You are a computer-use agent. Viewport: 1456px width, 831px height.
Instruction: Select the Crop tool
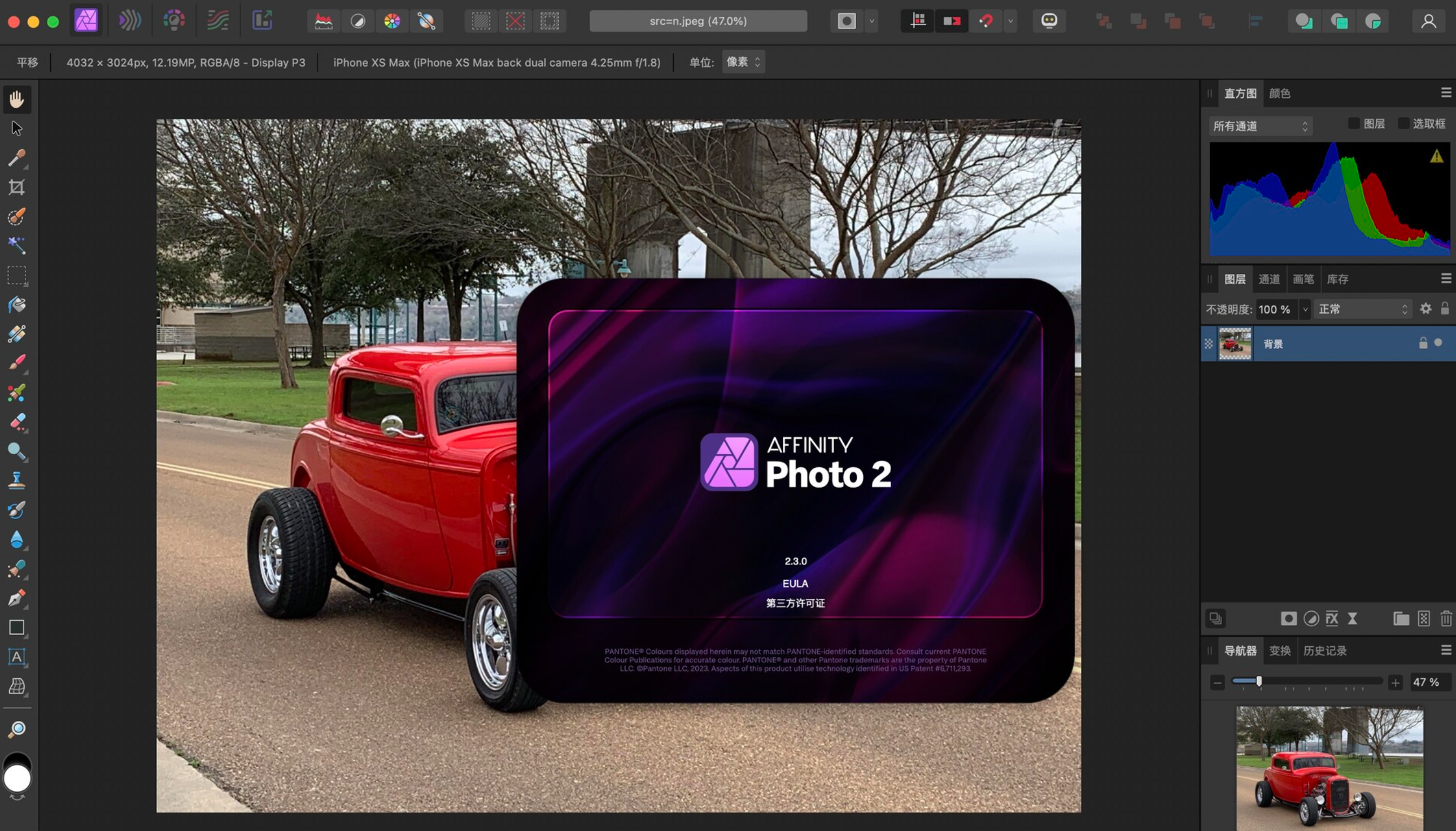pos(16,187)
